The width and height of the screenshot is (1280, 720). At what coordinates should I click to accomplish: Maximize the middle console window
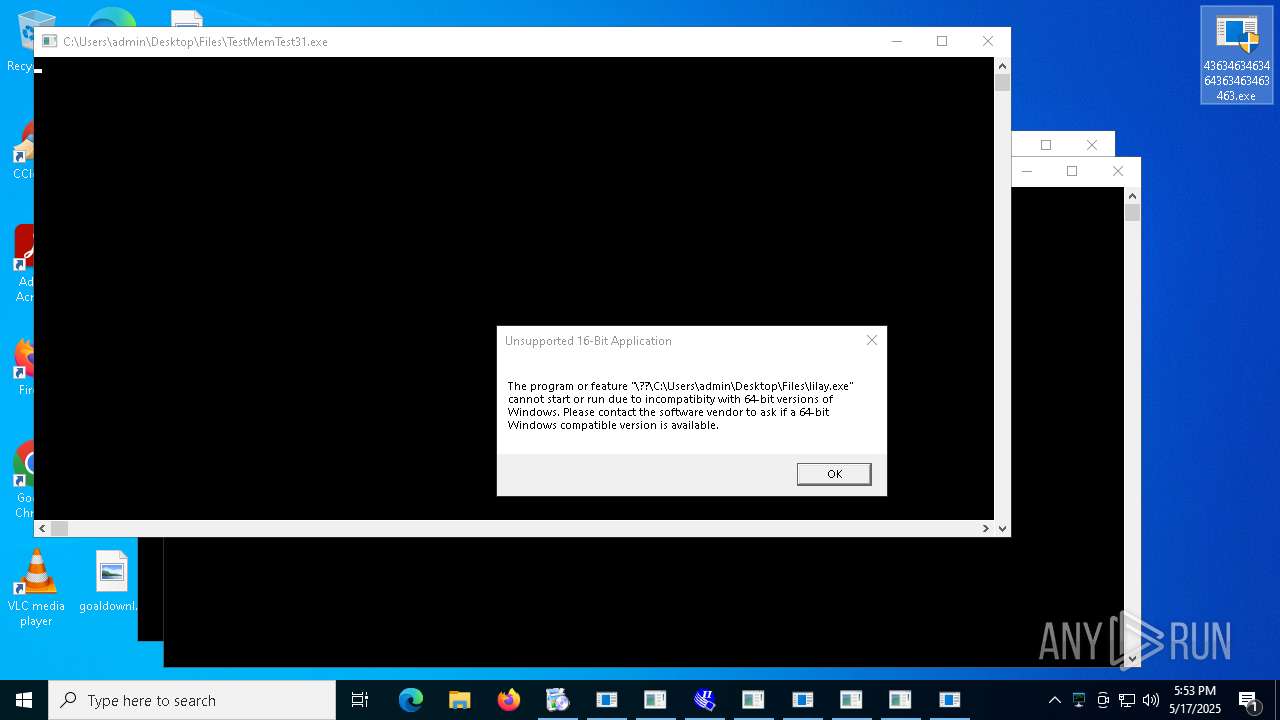point(1072,171)
